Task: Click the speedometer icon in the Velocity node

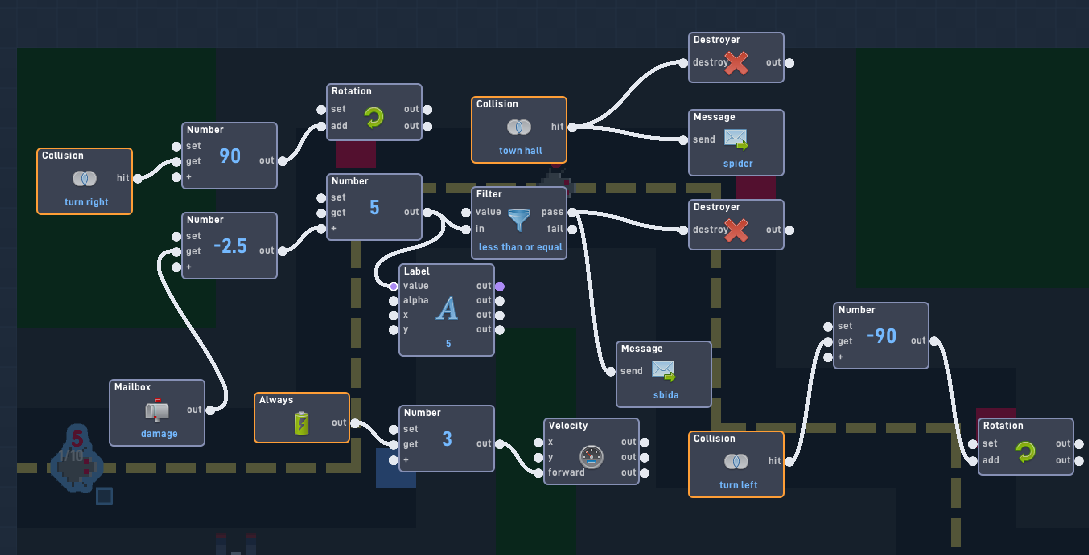Action: click(x=592, y=457)
